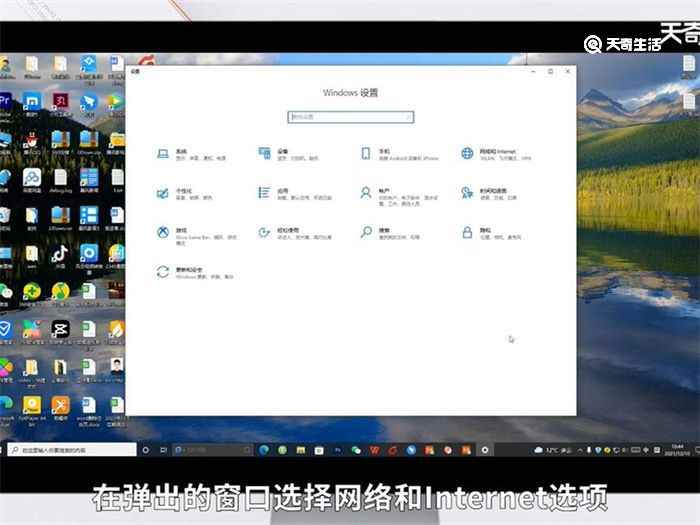Image resolution: width=700 pixels, height=525 pixels.
Task: Open the 手机 (Phone) settings category
Action: pyautogui.click(x=400, y=154)
